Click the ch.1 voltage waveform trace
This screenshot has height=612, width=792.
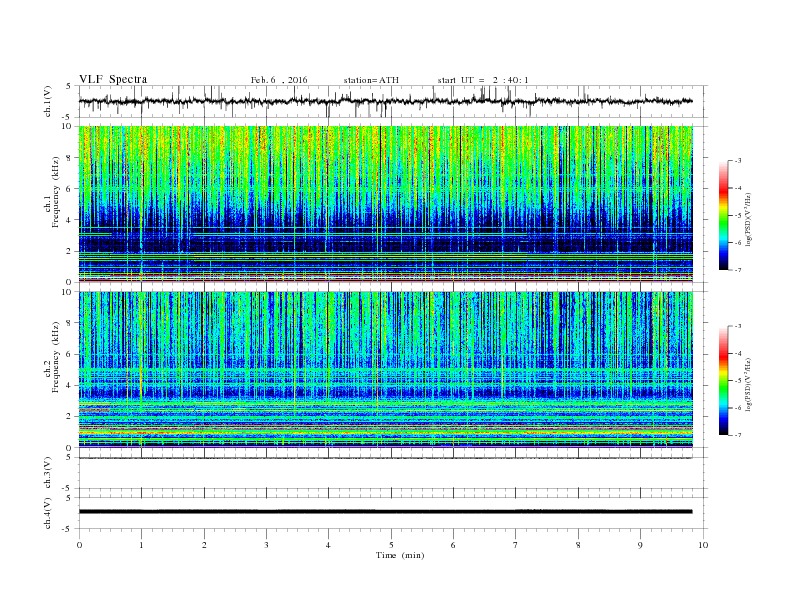tap(385, 101)
